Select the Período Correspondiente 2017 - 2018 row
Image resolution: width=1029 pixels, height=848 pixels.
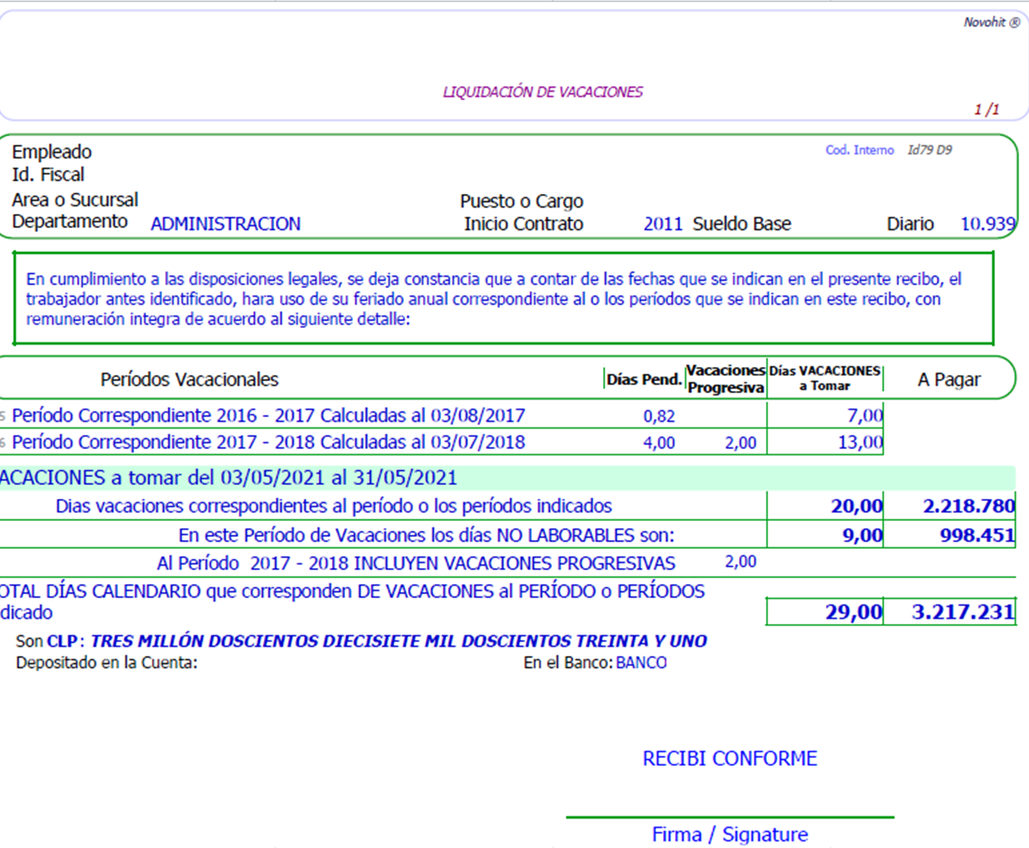coord(268,442)
